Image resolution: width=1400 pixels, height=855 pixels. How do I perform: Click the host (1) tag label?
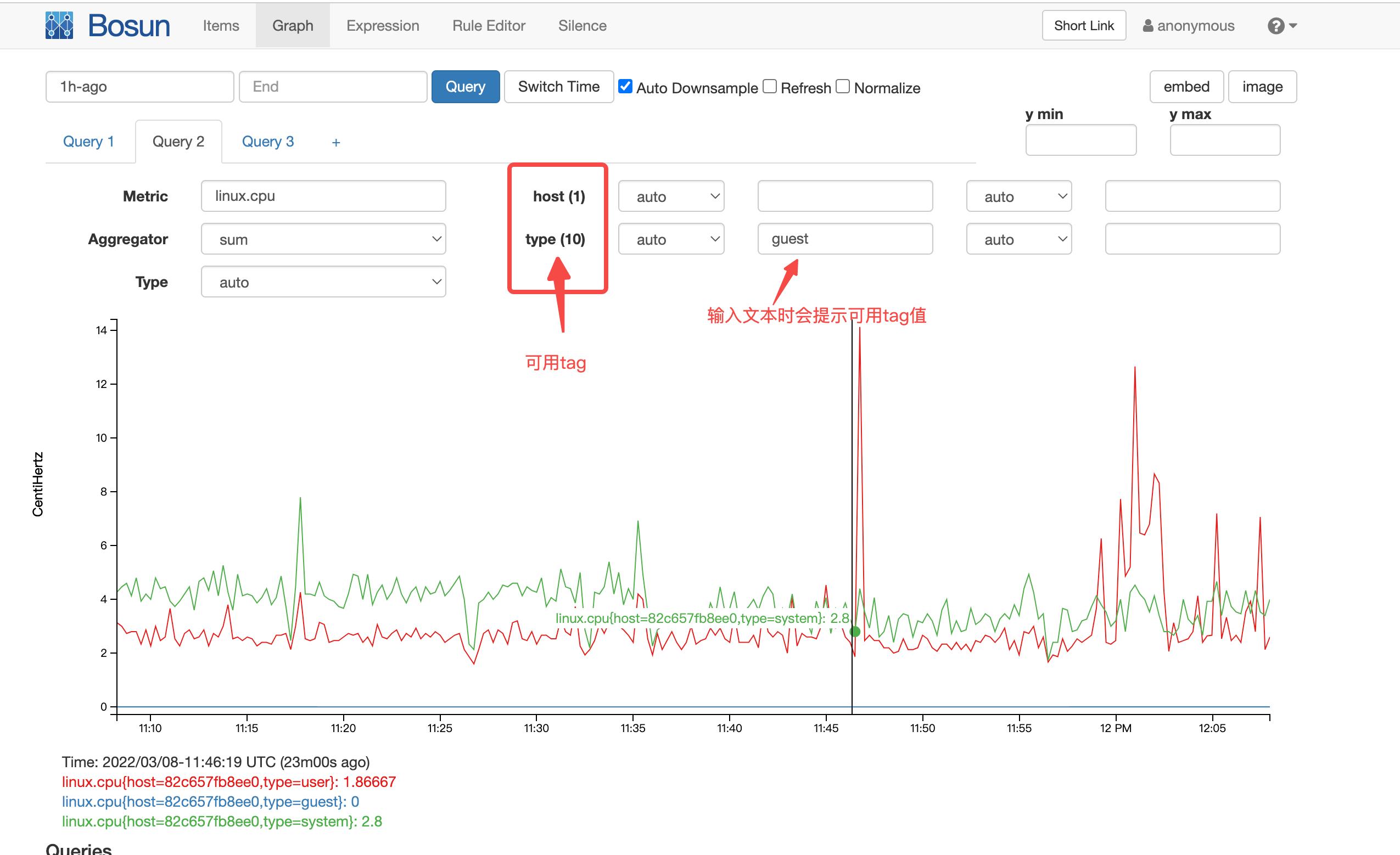pyautogui.click(x=559, y=196)
